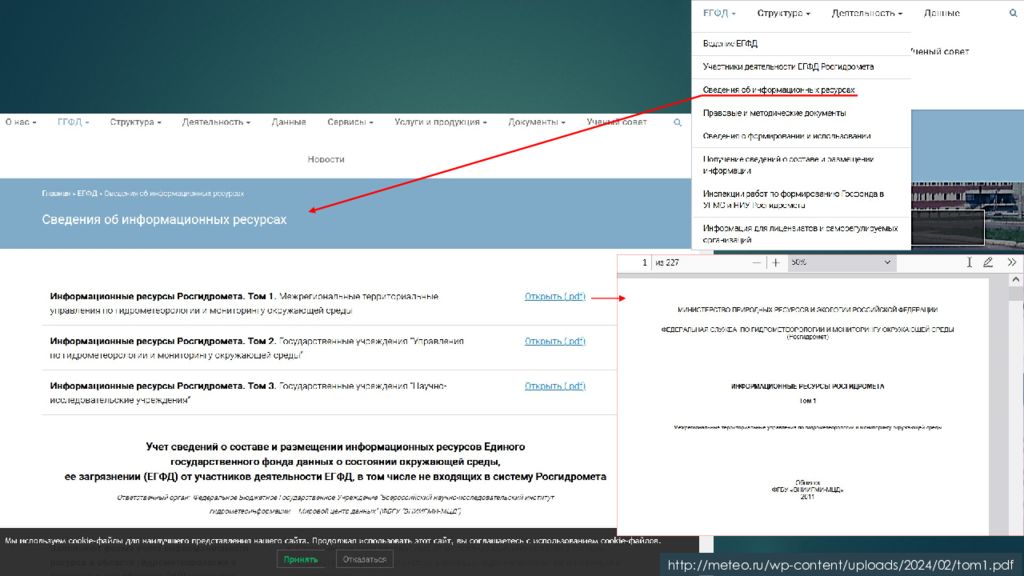Viewport: 1024px width, 576px height.
Task: Click the PDF viewer scrollbar up arrow
Action: 1016,280
